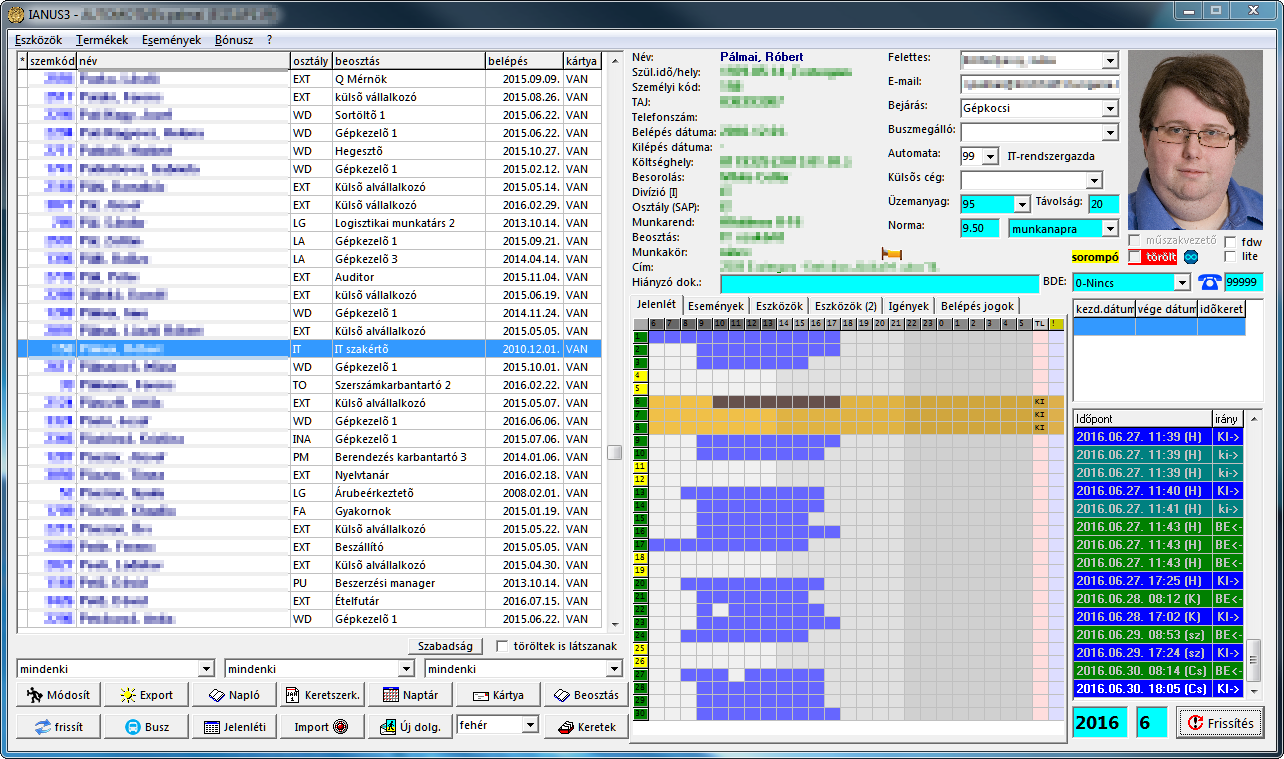Click the Busz bus icon button
This screenshot has height=759, width=1284.
[x=146, y=727]
